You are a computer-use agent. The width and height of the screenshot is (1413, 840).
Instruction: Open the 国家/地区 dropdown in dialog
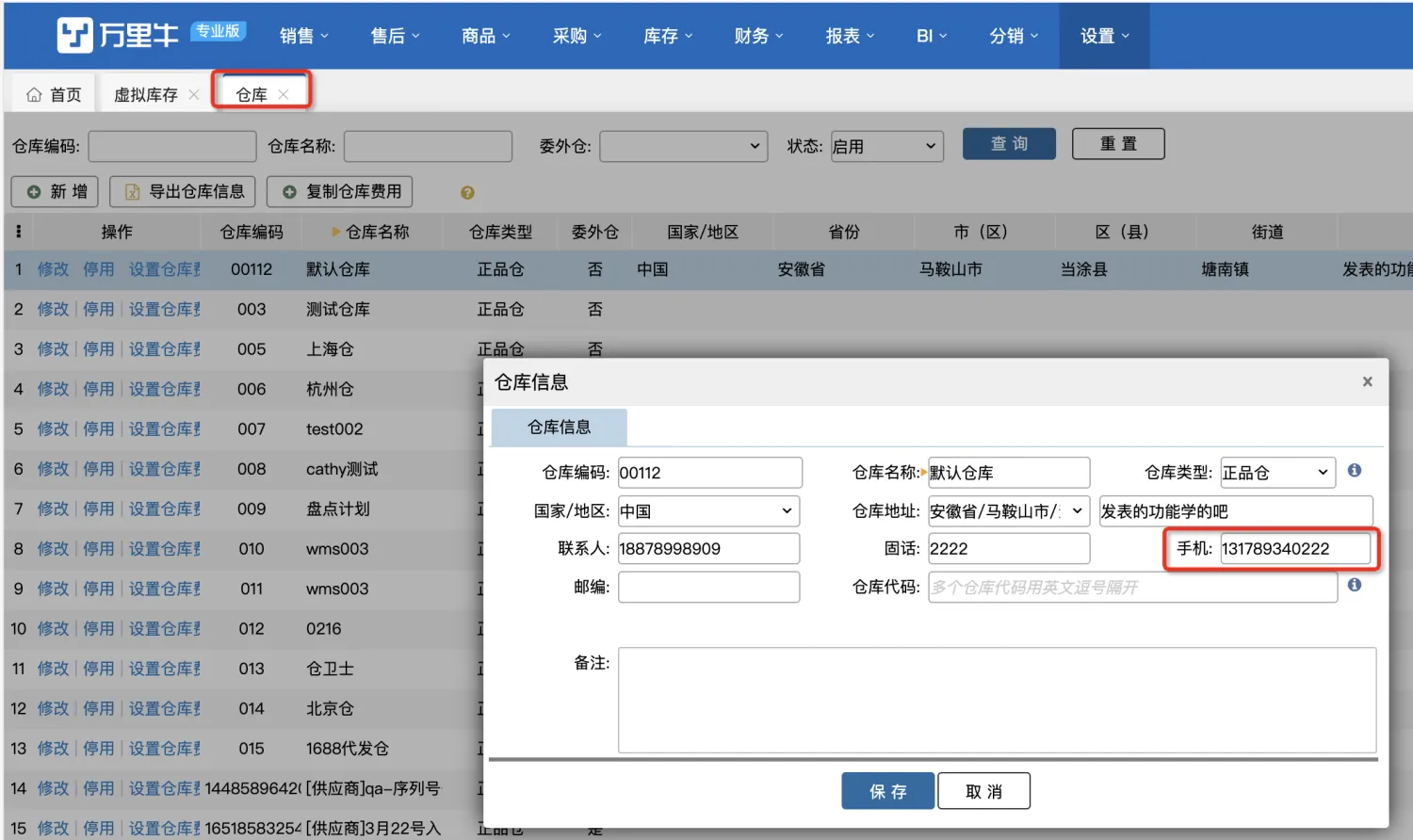click(x=708, y=511)
